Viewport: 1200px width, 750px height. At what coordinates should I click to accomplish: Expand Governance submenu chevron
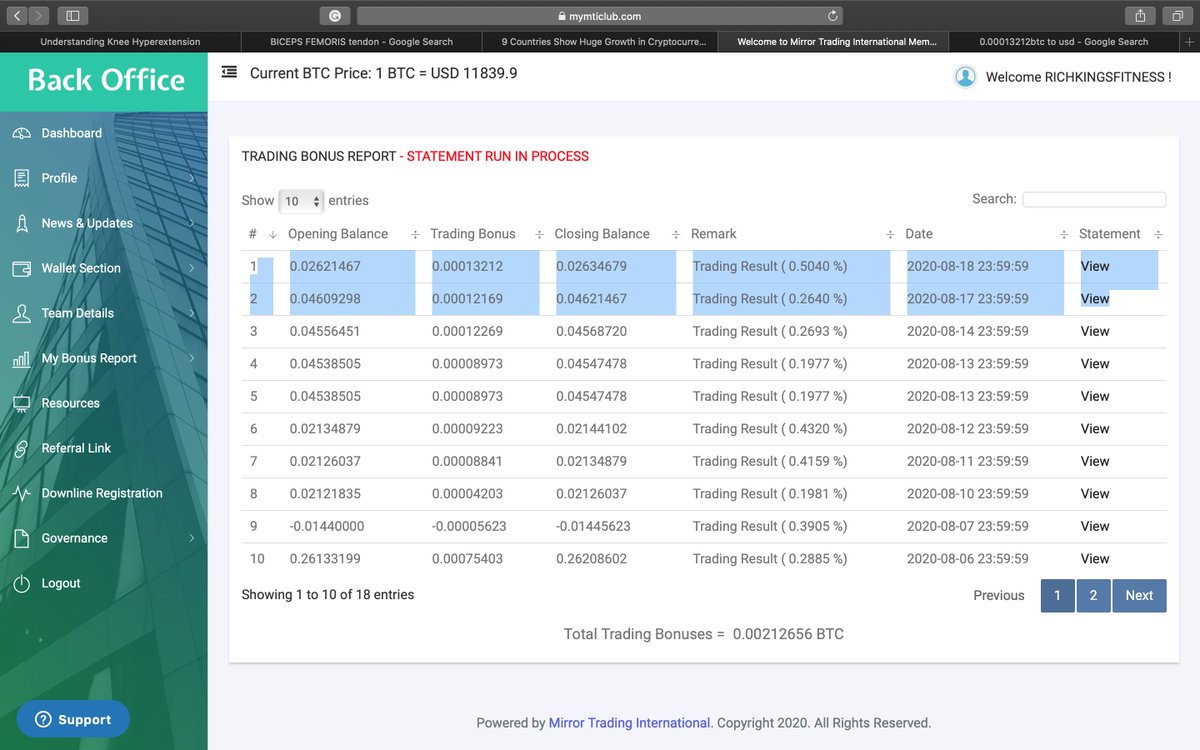191,538
